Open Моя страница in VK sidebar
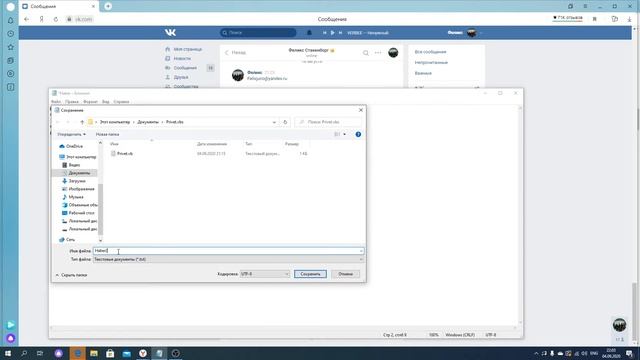Screen dimensions: 640x360 coord(187,49)
